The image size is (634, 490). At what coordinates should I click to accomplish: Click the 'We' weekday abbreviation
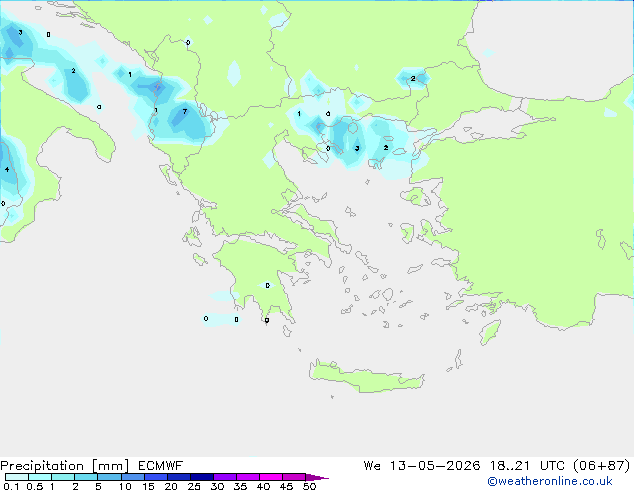372,466
